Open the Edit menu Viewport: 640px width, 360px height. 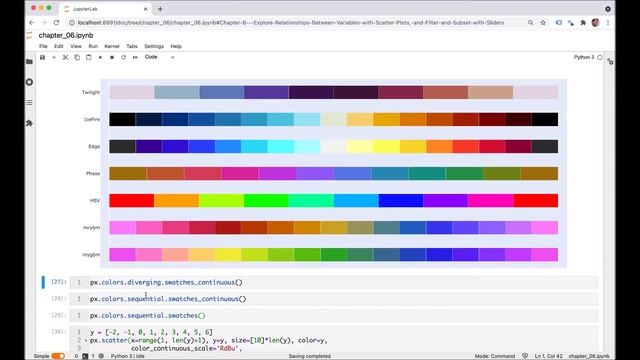click(x=59, y=46)
